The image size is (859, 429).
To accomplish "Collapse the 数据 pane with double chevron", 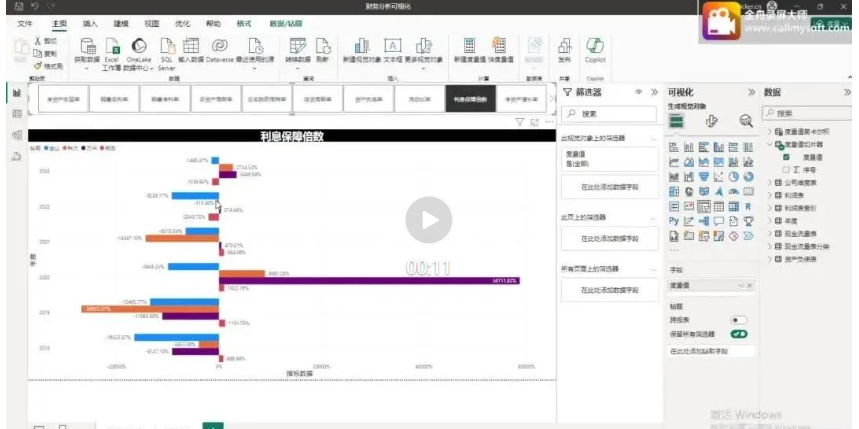I will [847, 93].
